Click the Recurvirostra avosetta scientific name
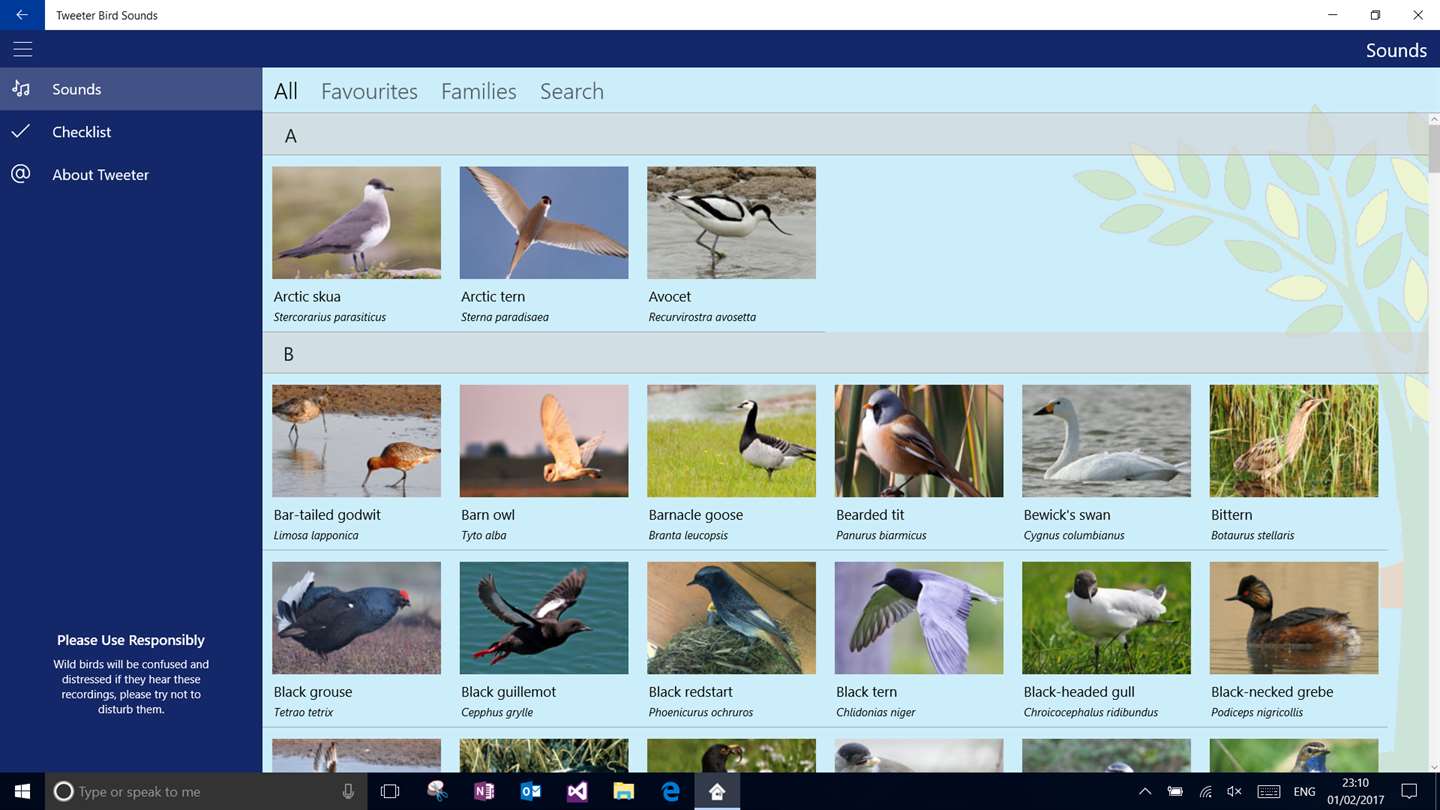This screenshot has width=1440, height=810. (x=702, y=317)
